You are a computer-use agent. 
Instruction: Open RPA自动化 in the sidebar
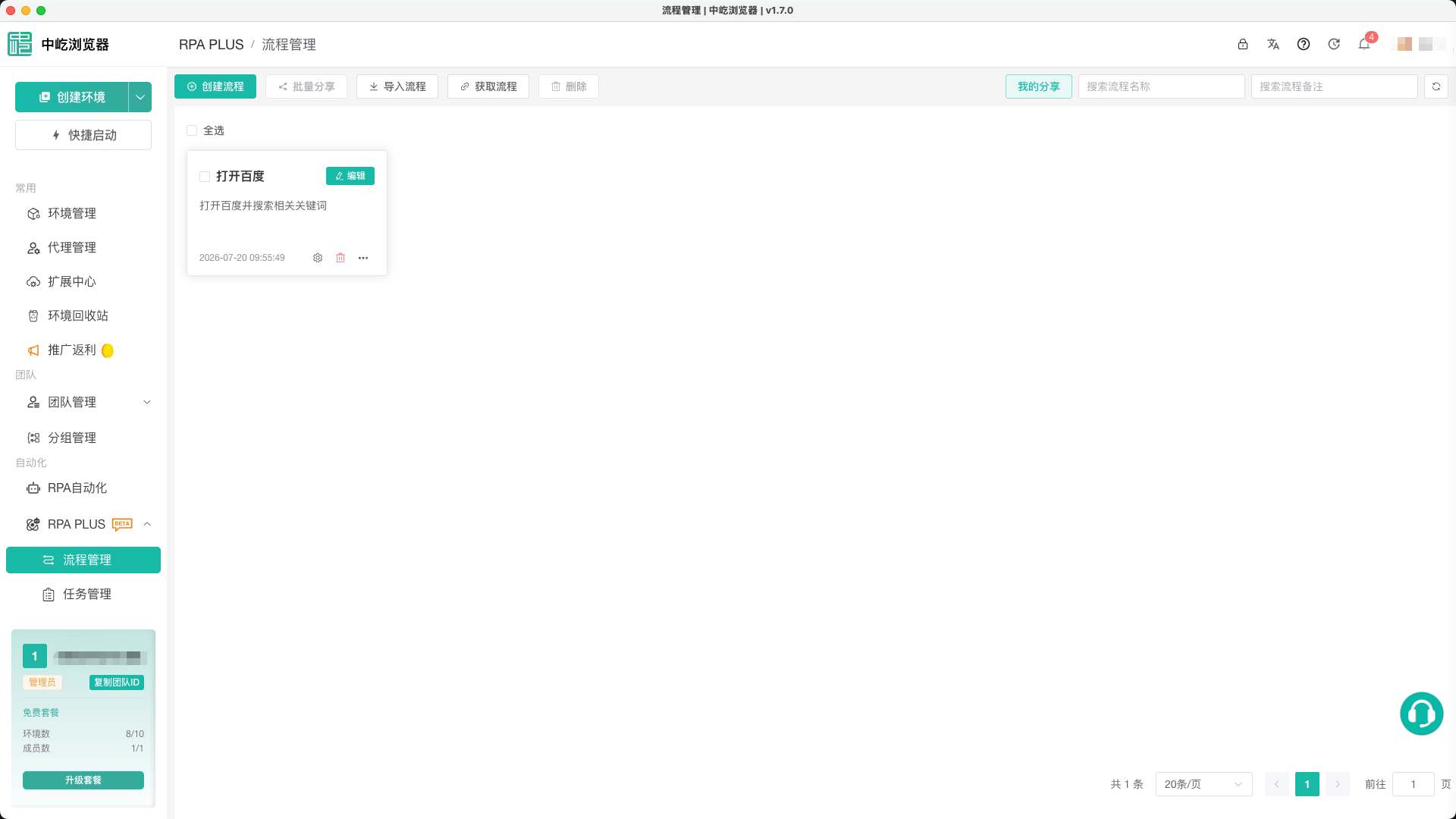click(83, 488)
